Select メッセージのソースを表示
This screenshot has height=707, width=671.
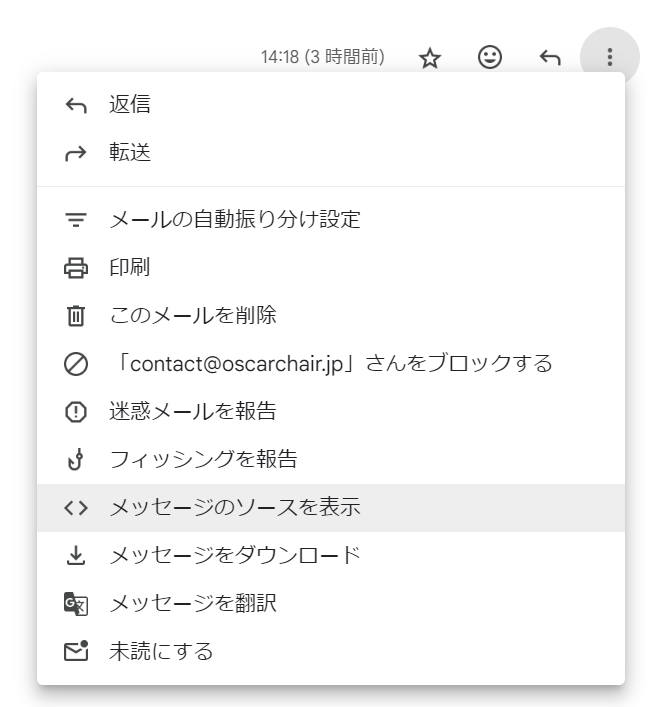pos(234,508)
